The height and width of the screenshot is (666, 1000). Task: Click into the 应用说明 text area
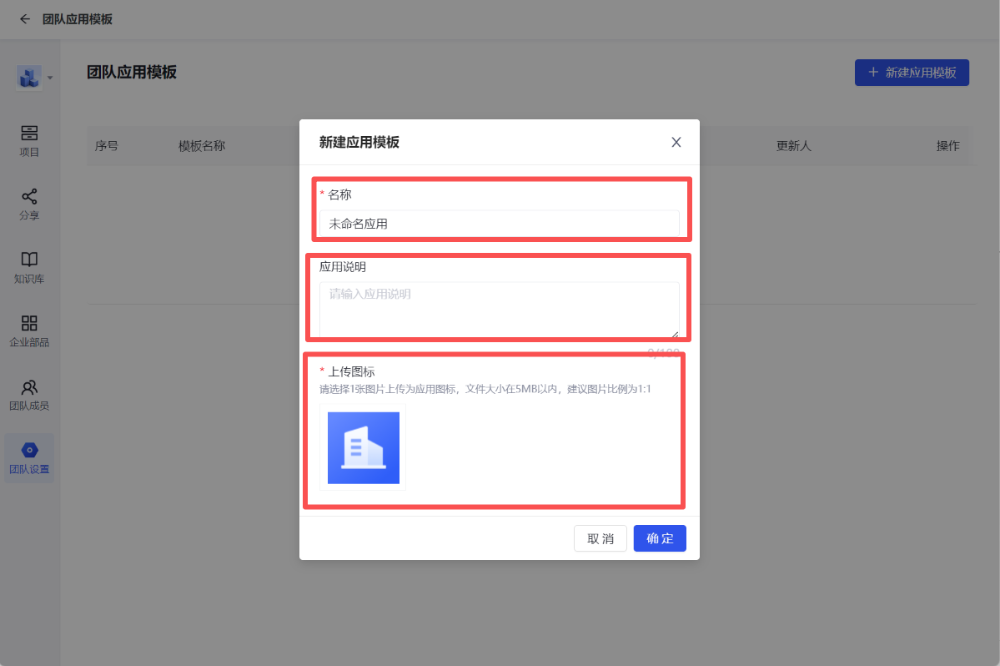click(499, 309)
